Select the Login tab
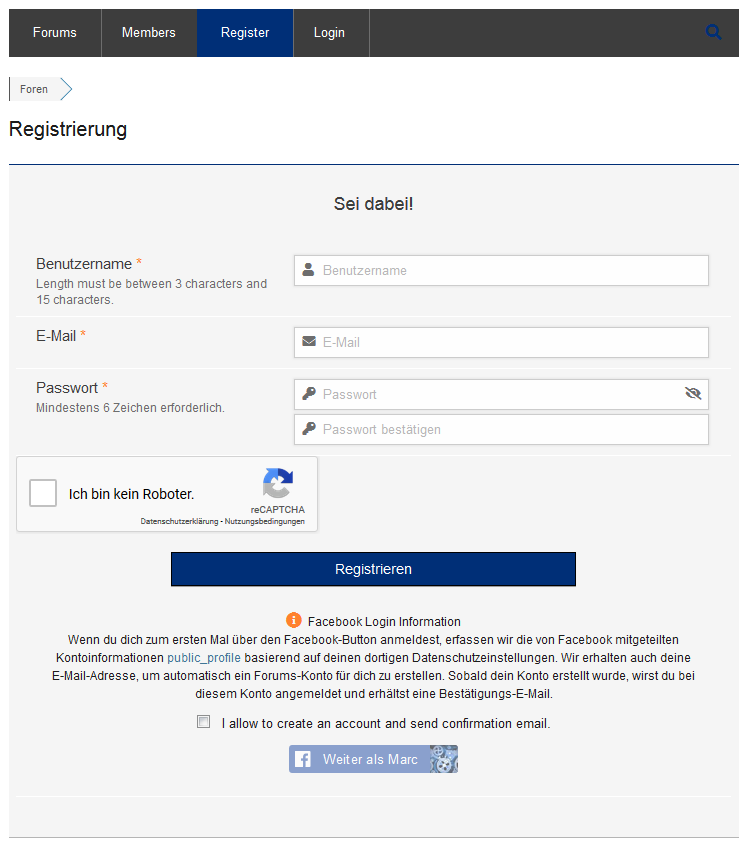 click(x=329, y=32)
